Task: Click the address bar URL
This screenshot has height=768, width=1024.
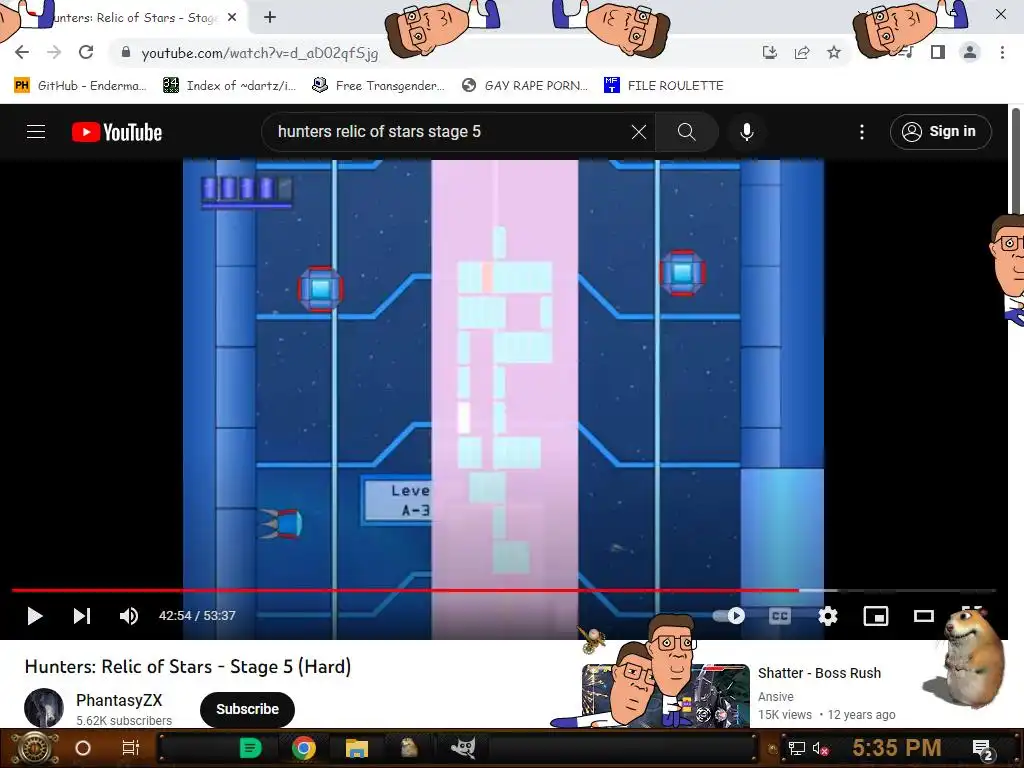Action: click(x=259, y=53)
